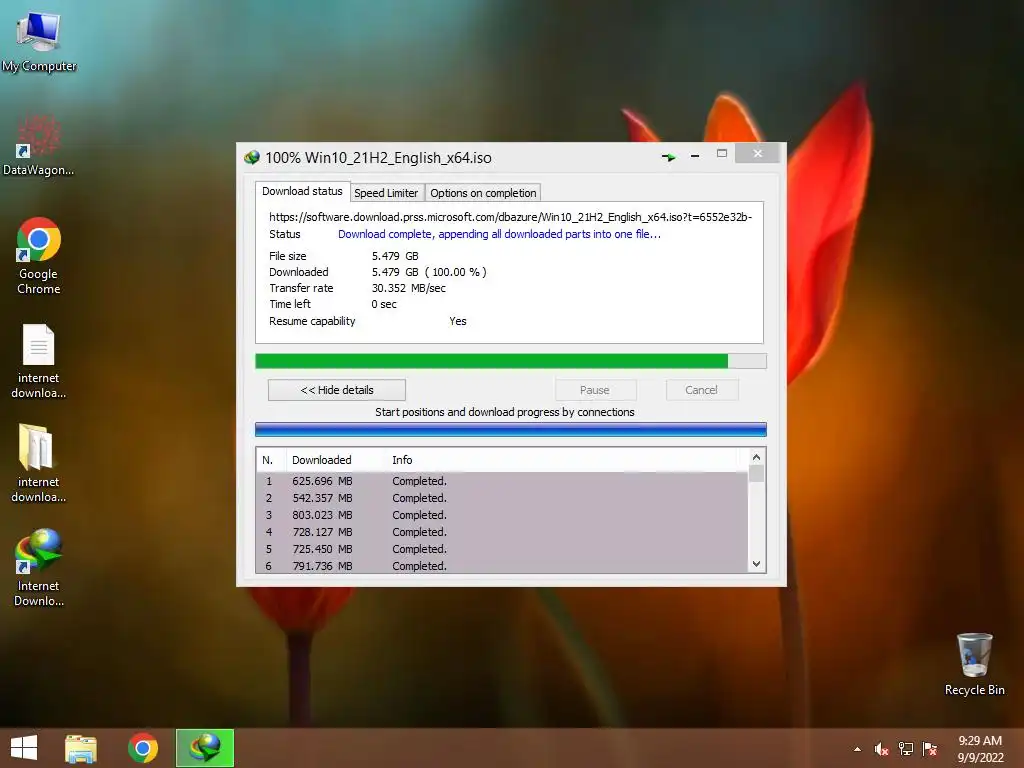Click the blue connections progress bar
The image size is (1024, 768).
tap(511, 430)
